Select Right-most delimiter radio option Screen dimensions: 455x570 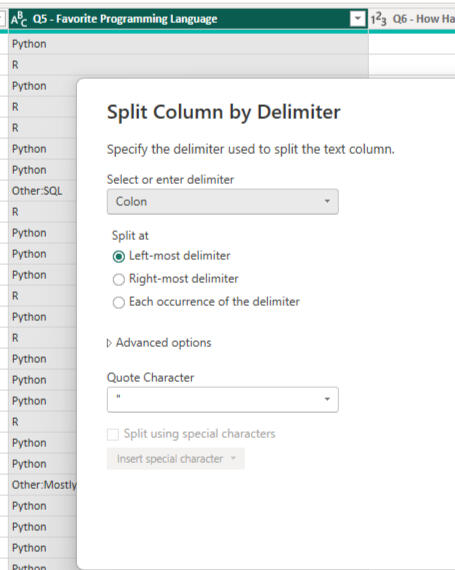click(x=118, y=280)
